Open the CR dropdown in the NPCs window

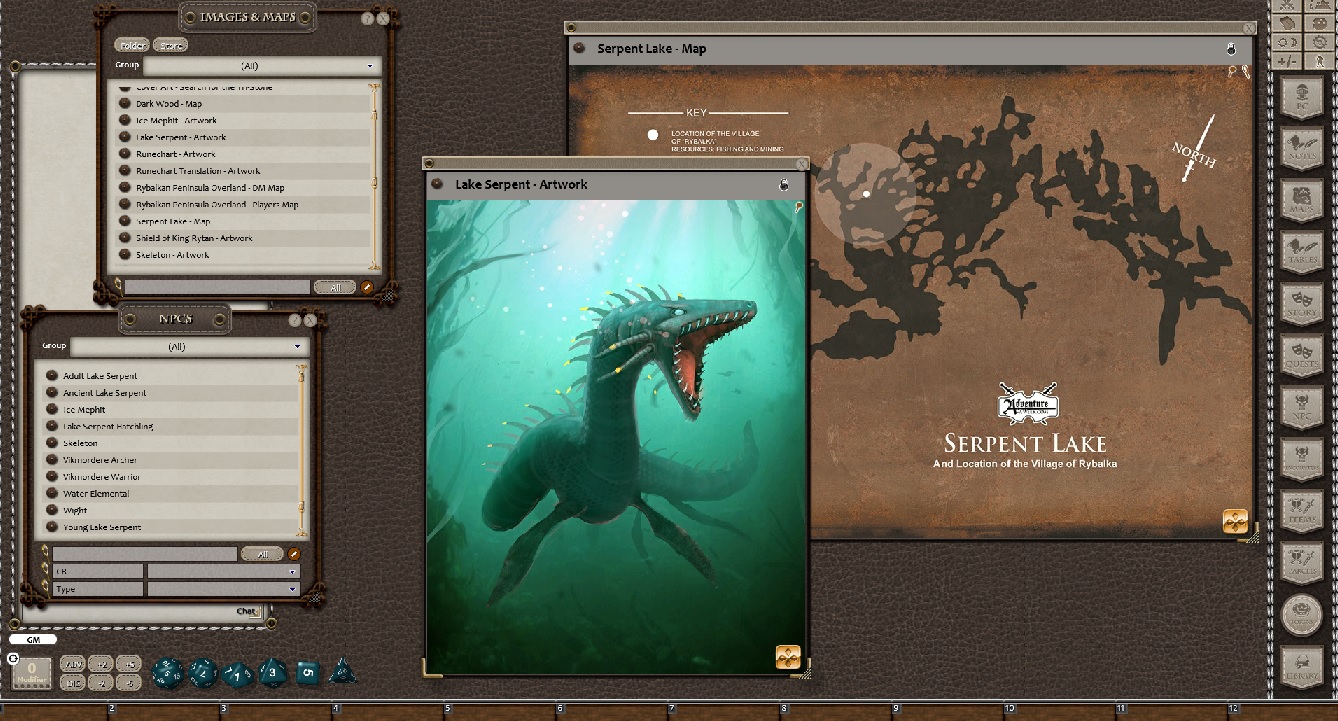coord(222,571)
